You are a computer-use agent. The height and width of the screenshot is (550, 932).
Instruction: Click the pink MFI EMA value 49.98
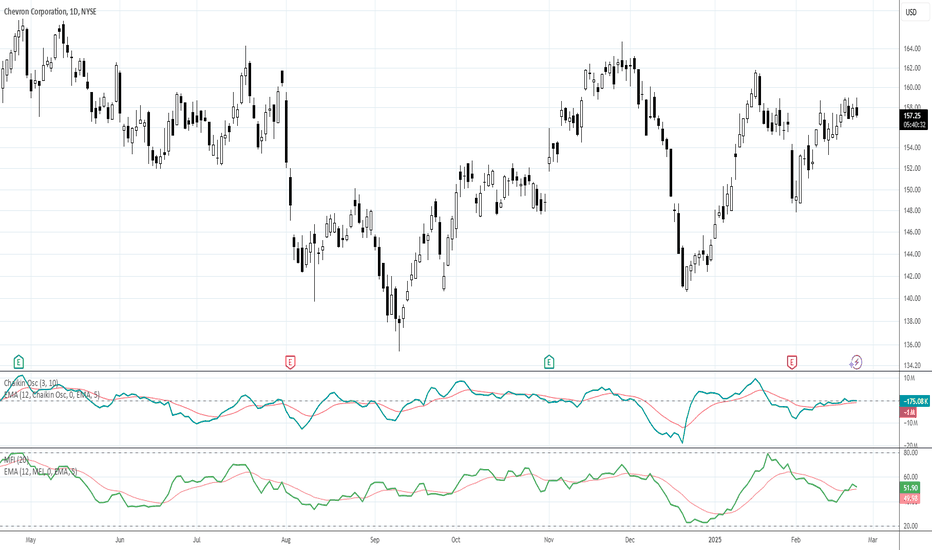coord(911,498)
